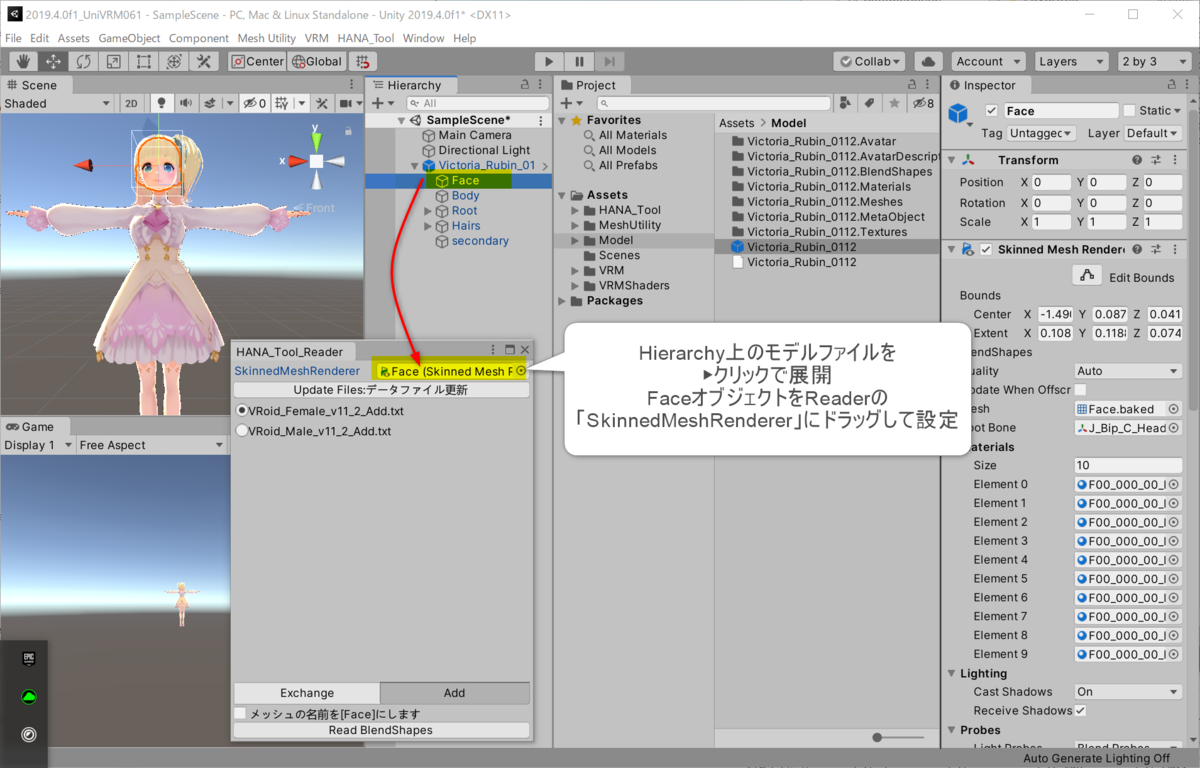Select the Transform tool
This screenshot has width=1200, height=768.
[x=174, y=61]
